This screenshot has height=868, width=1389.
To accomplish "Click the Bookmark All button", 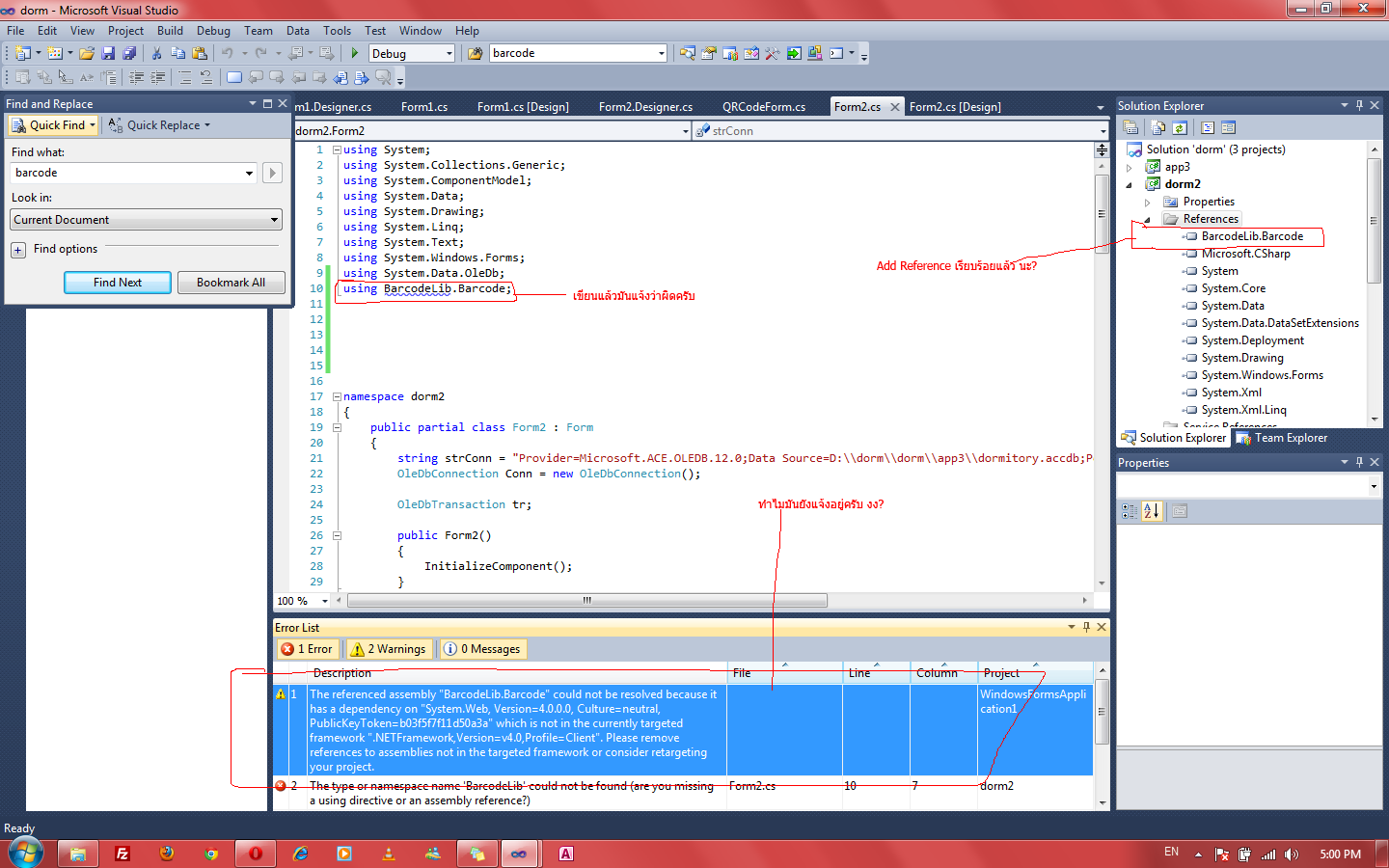I will pyautogui.click(x=231, y=283).
